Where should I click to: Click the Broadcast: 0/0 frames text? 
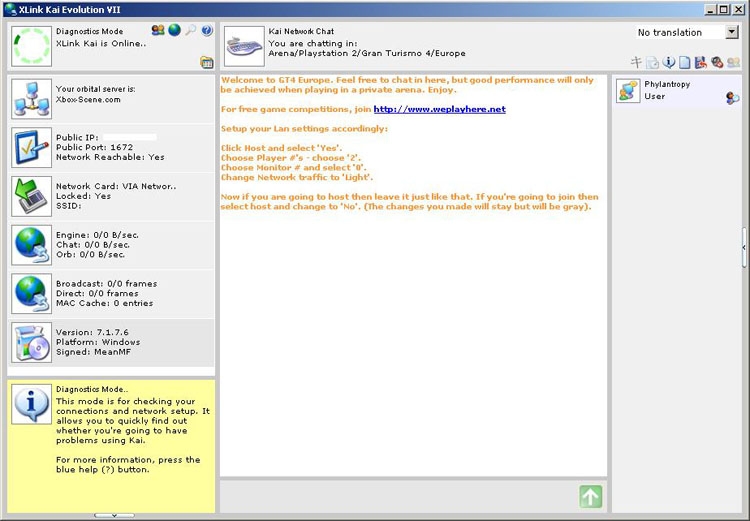[x=106, y=283]
